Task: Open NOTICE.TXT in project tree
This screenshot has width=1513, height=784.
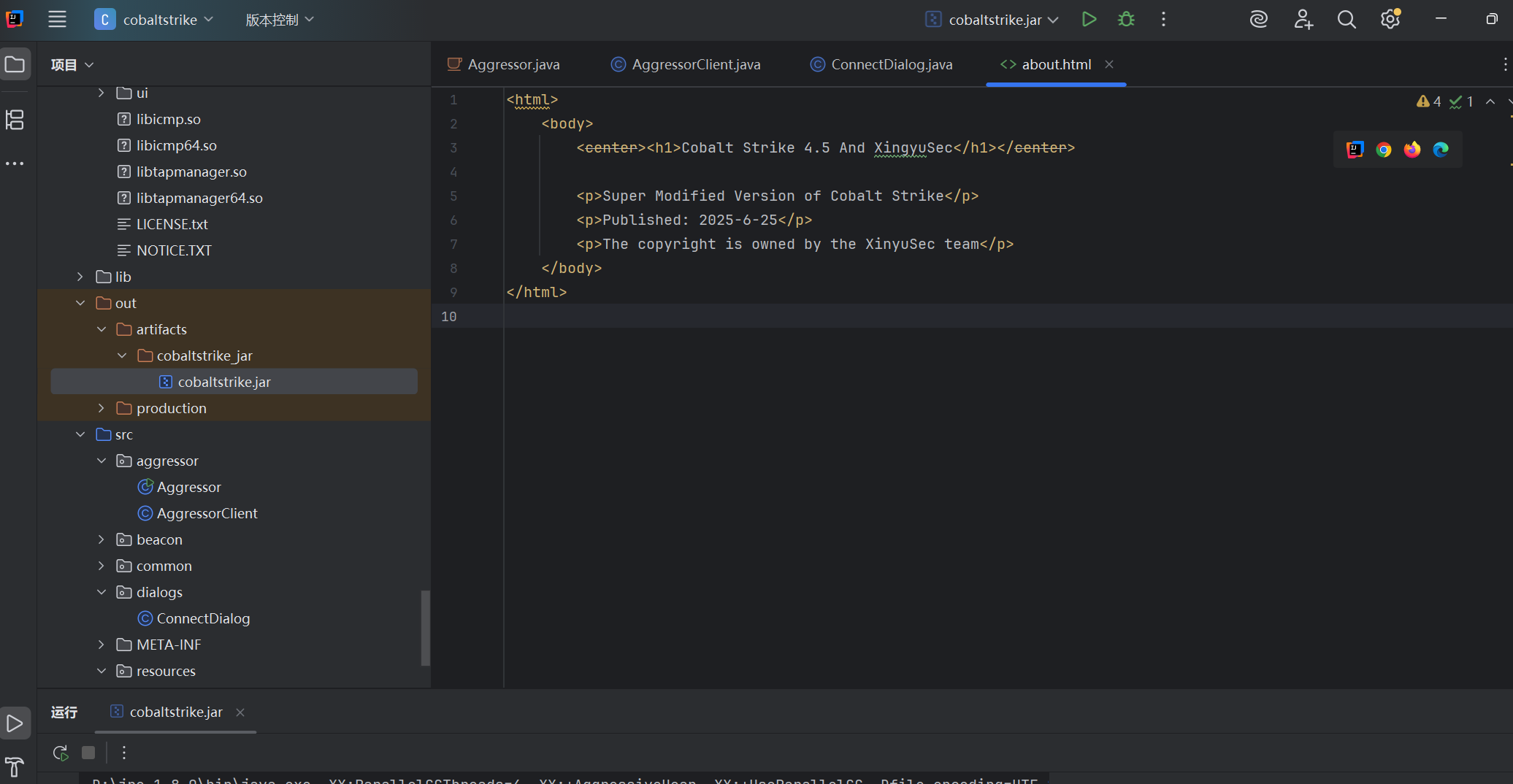Action: [164, 250]
